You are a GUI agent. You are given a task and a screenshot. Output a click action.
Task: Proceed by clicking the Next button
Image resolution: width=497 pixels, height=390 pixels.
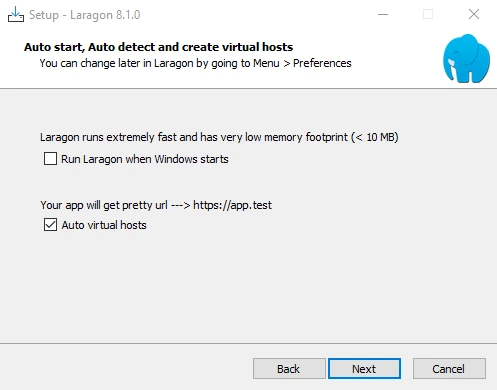coord(364,369)
